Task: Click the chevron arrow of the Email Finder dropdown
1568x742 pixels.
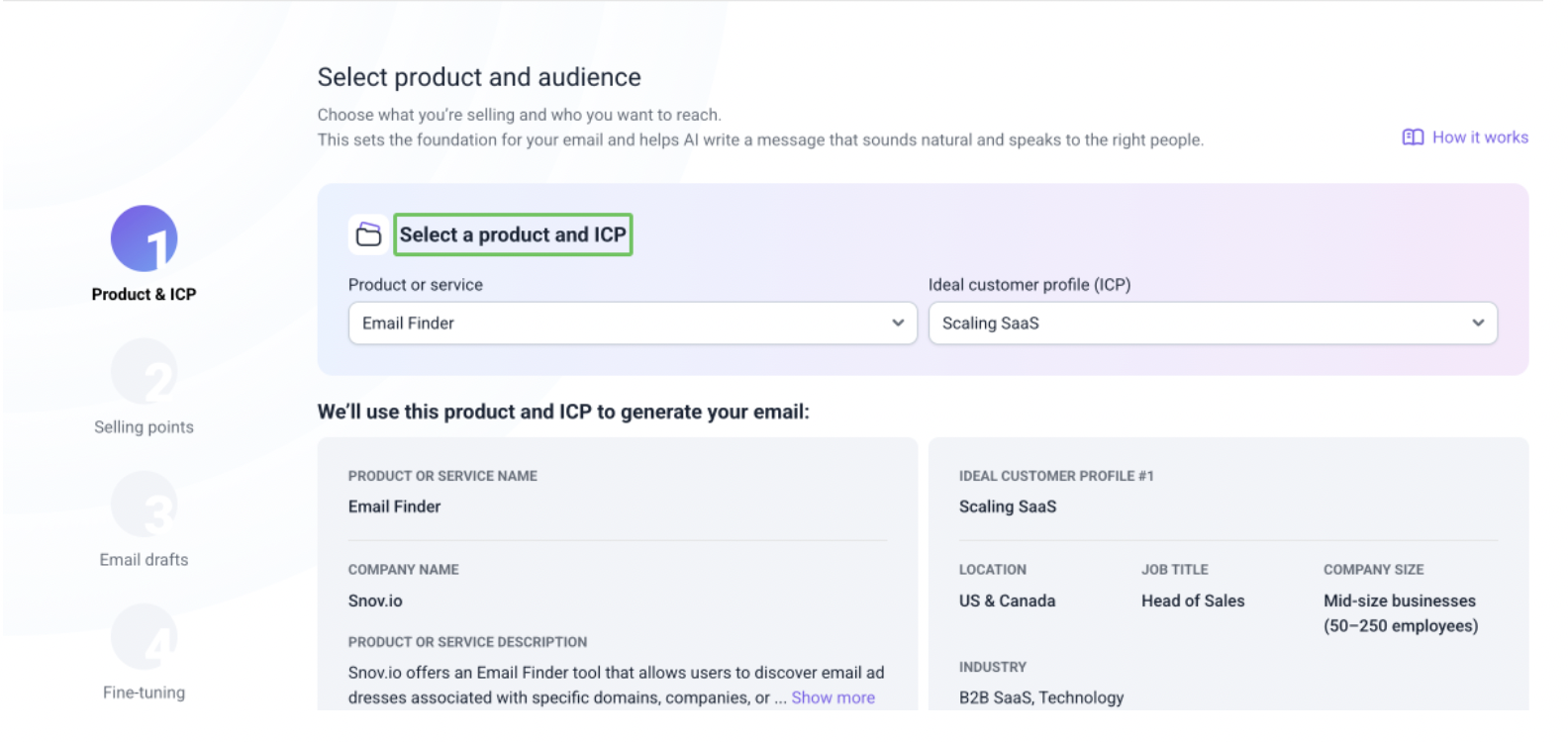Action: 898,323
